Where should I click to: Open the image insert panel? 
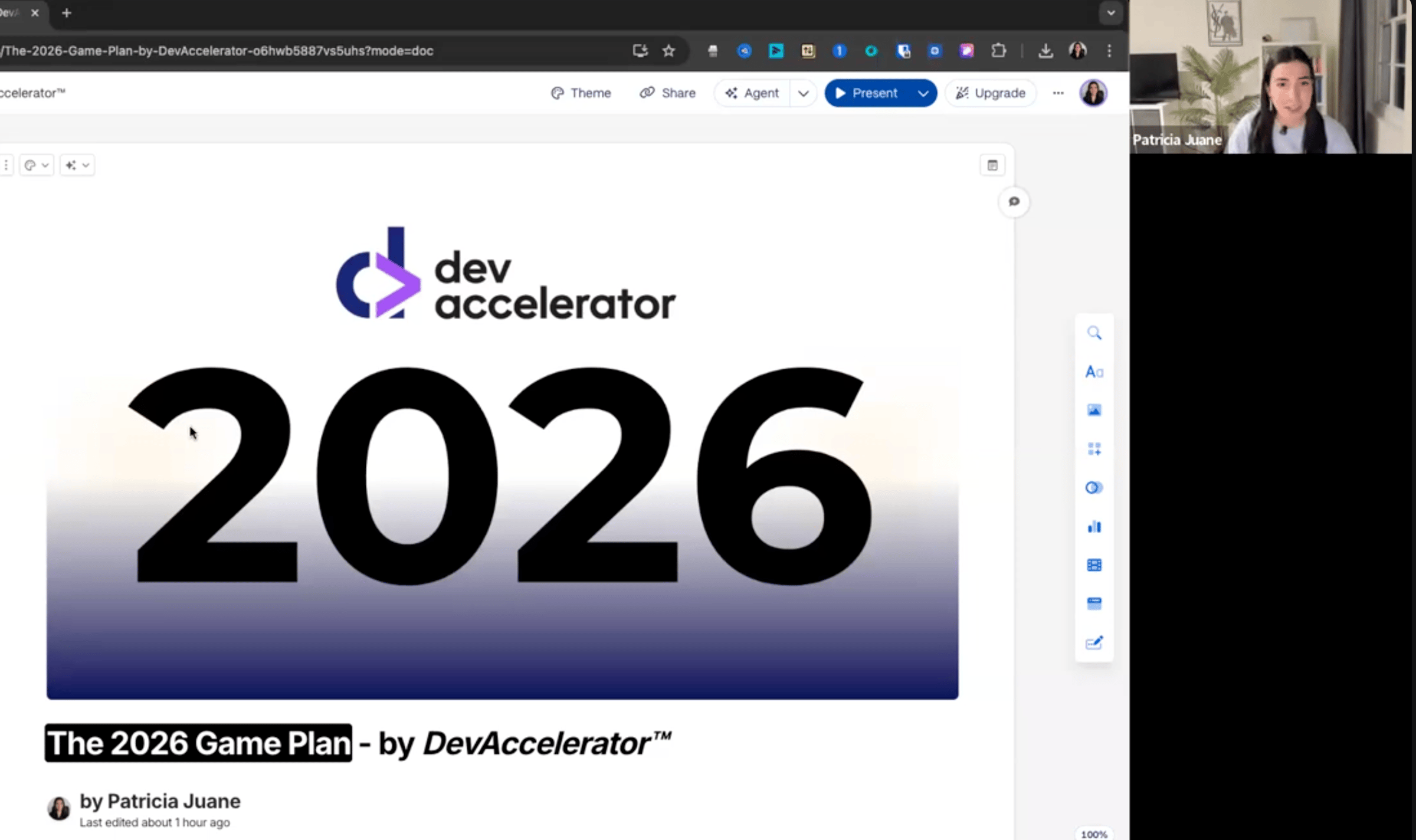click(x=1094, y=411)
